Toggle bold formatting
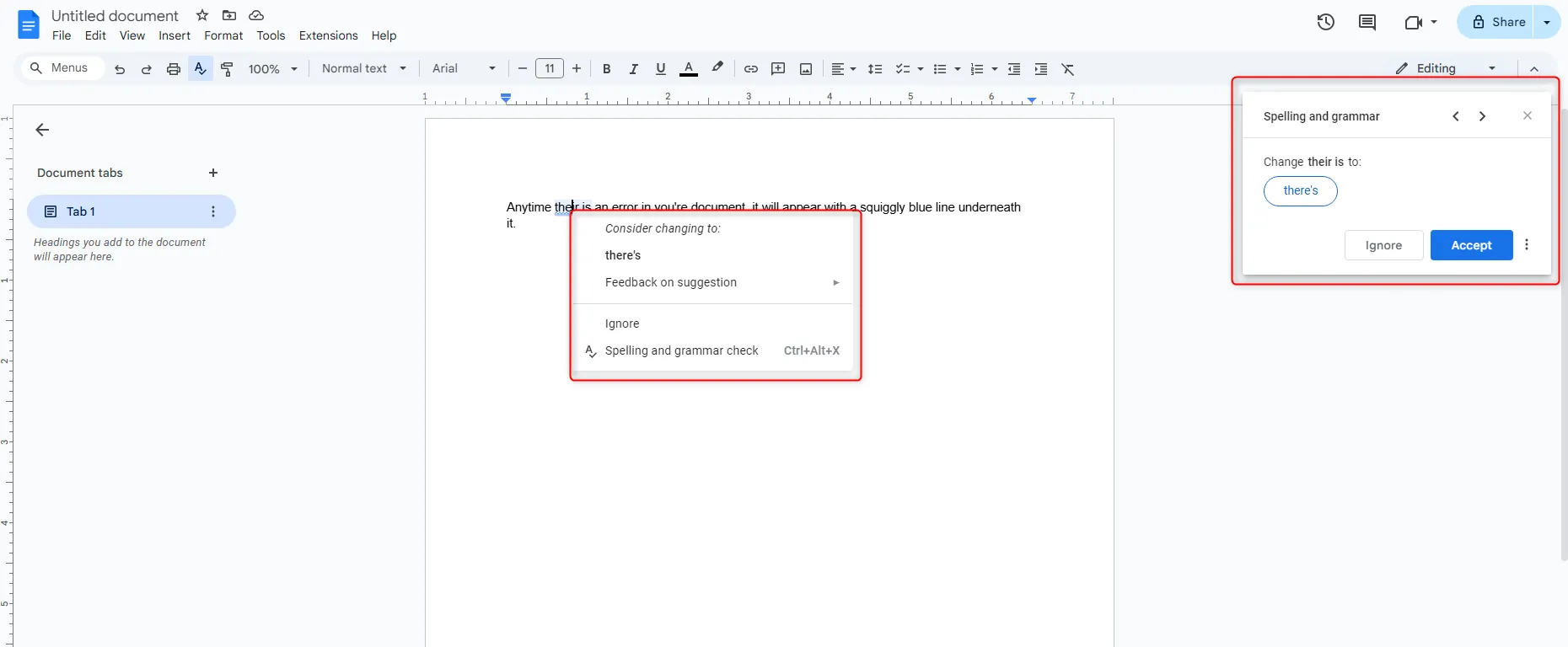The width and height of the screenshot is (1568, 647). tap(606, 69)
